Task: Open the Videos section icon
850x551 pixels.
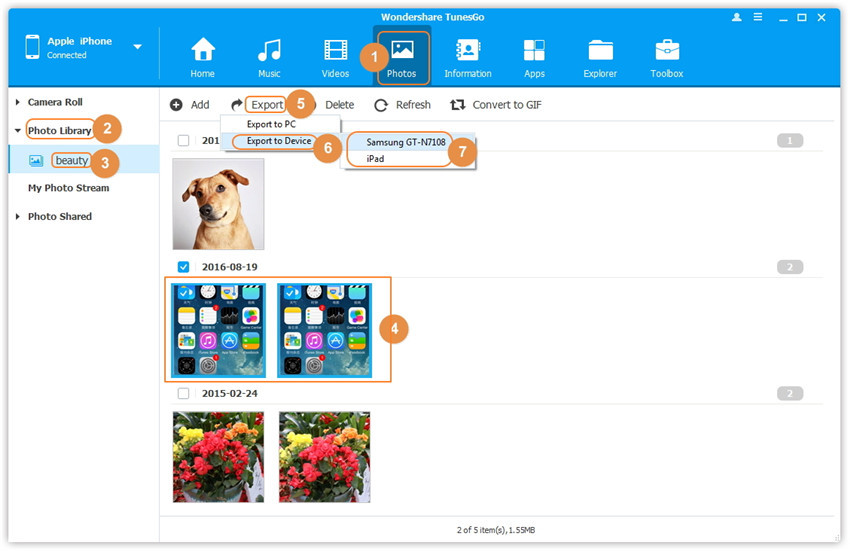Action: [x=335, y=51]
